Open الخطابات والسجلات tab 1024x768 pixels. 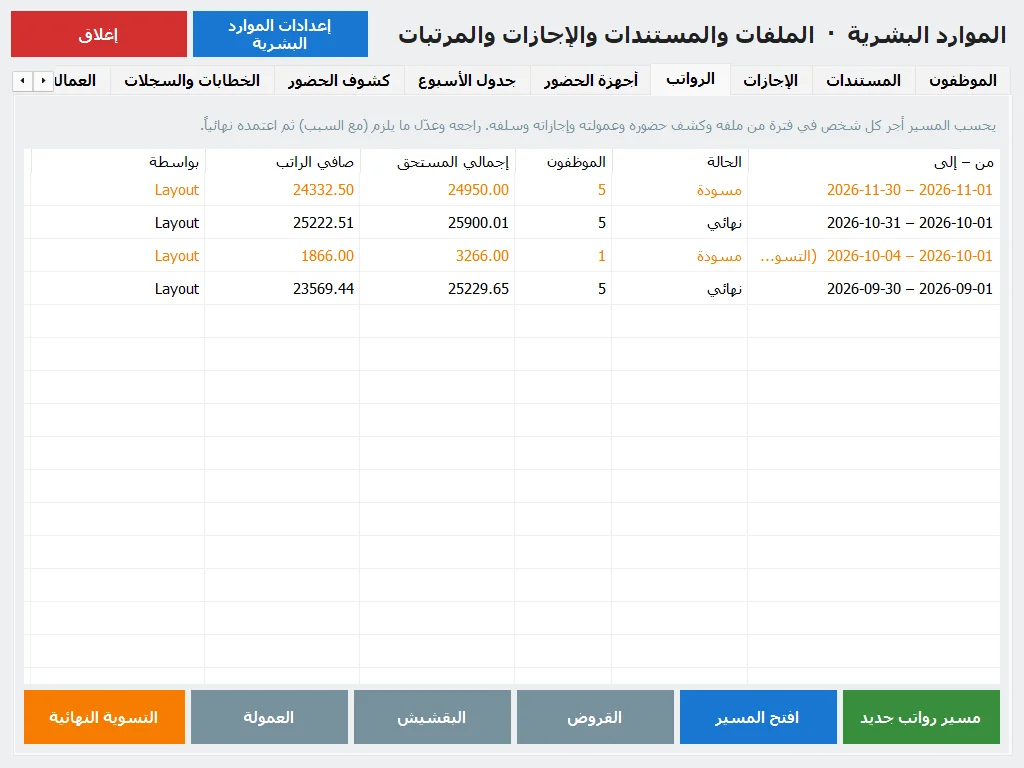192,80
